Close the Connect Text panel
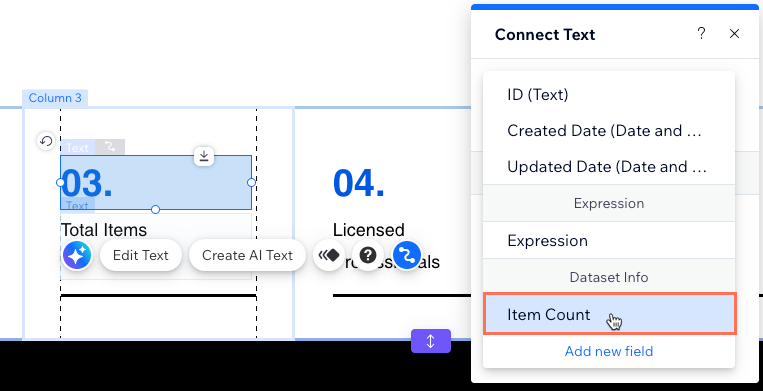The height and width of the screenshot is (391, 763). (x=734, y=34)
